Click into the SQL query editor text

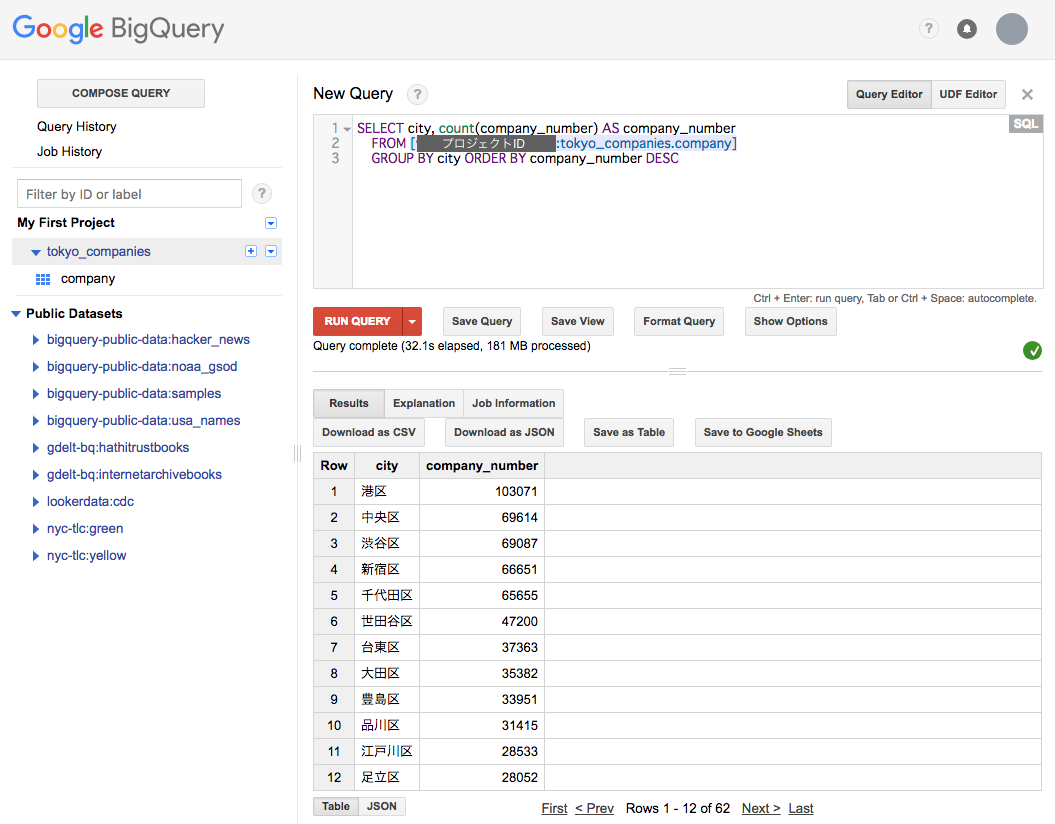(x=697, y=202)
